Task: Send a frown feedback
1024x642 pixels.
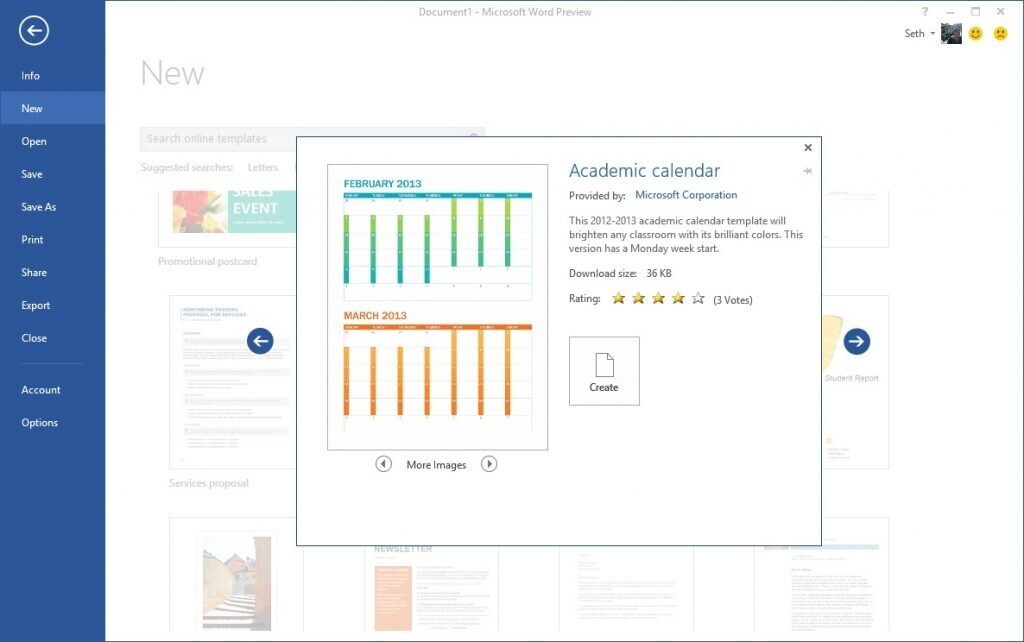Action: 1000,33
